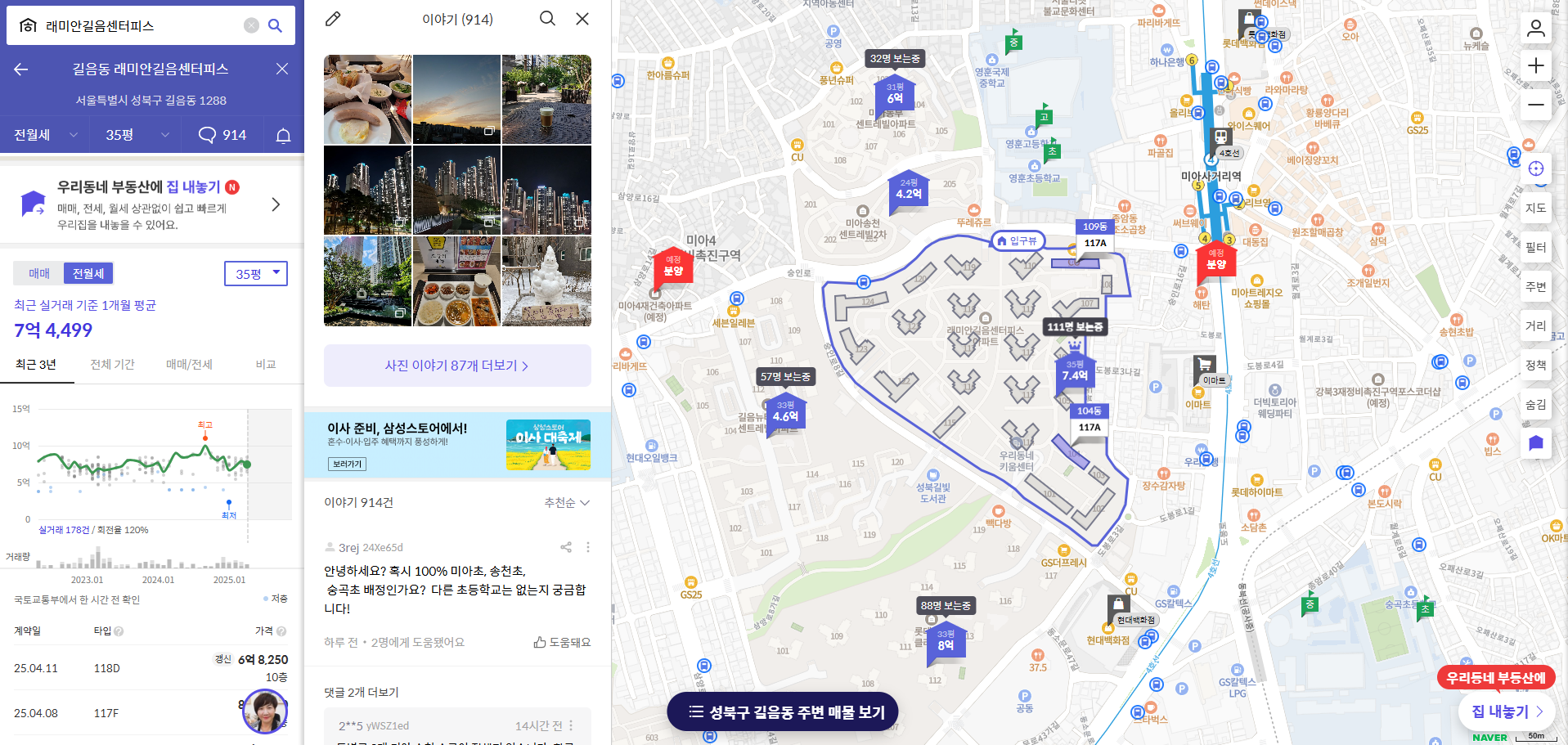Screen dimensions: 1568x745
Task: Open the breakfast plate photo thumbnail
Action: tap(367, 99)
